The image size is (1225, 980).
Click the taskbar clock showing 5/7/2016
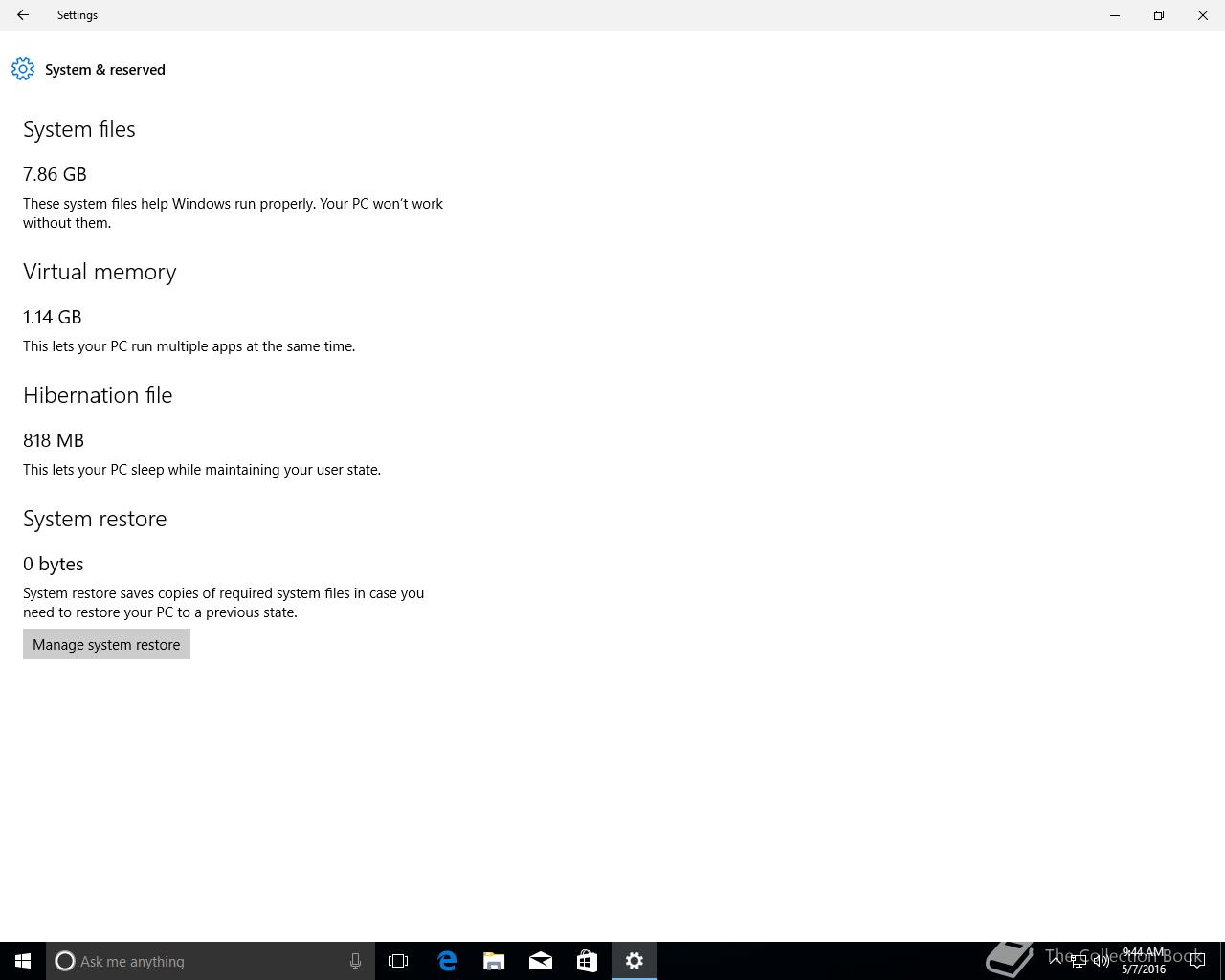pyautogui.click(x=1144, y=961)
